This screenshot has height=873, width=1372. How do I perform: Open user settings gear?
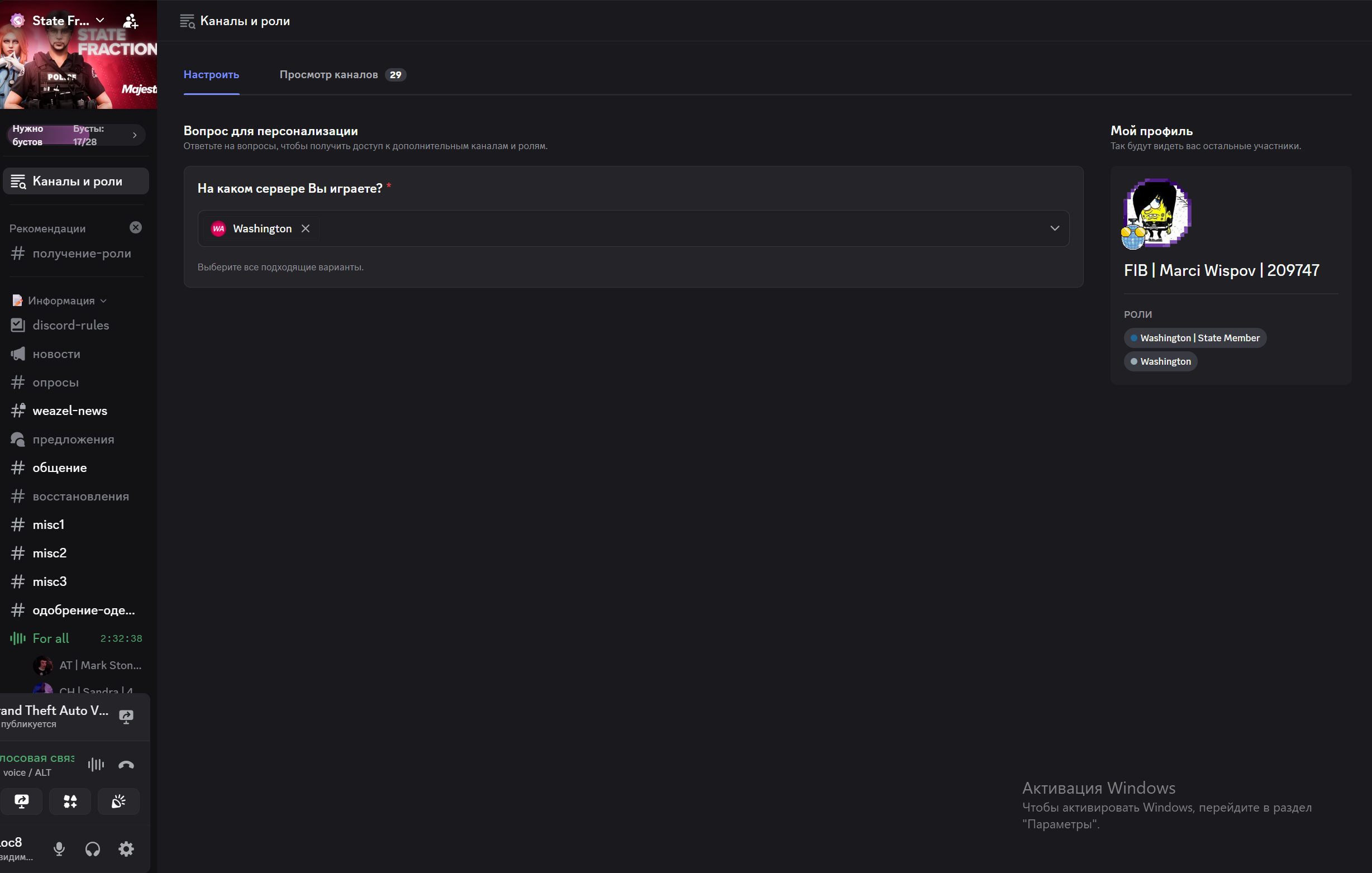click(126, 849)
